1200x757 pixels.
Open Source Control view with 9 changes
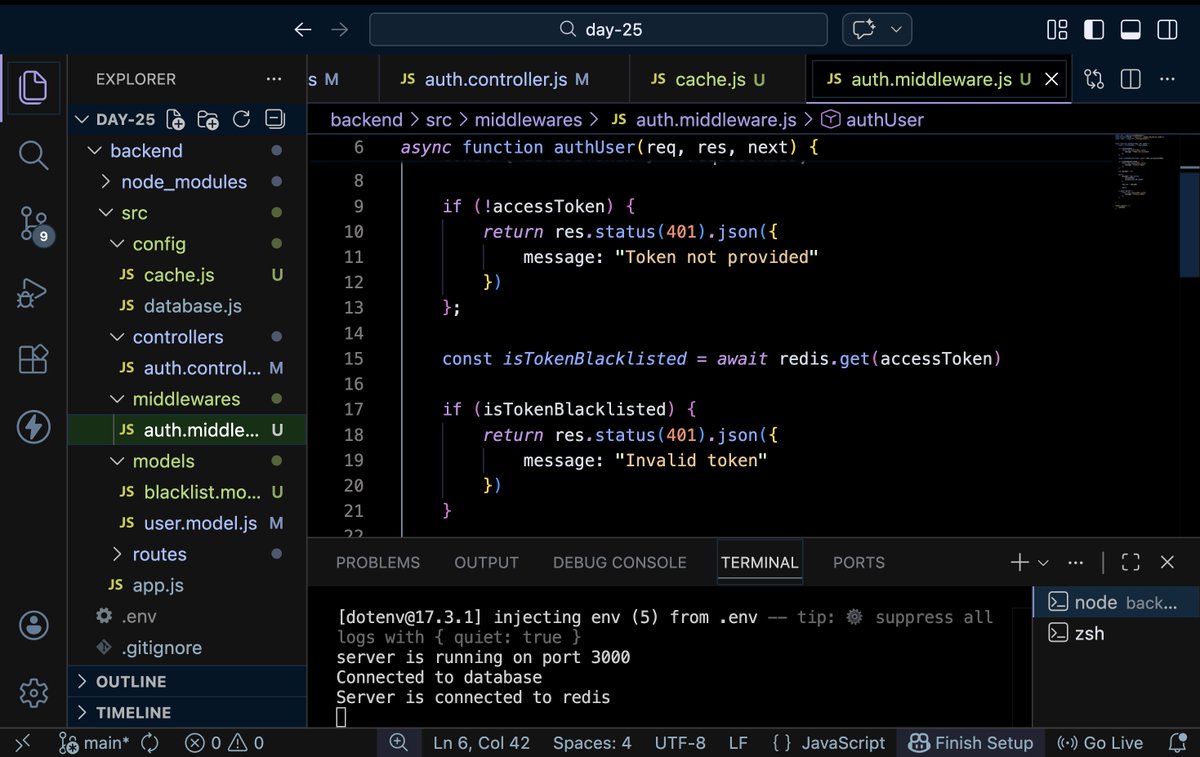click(34, 225)
